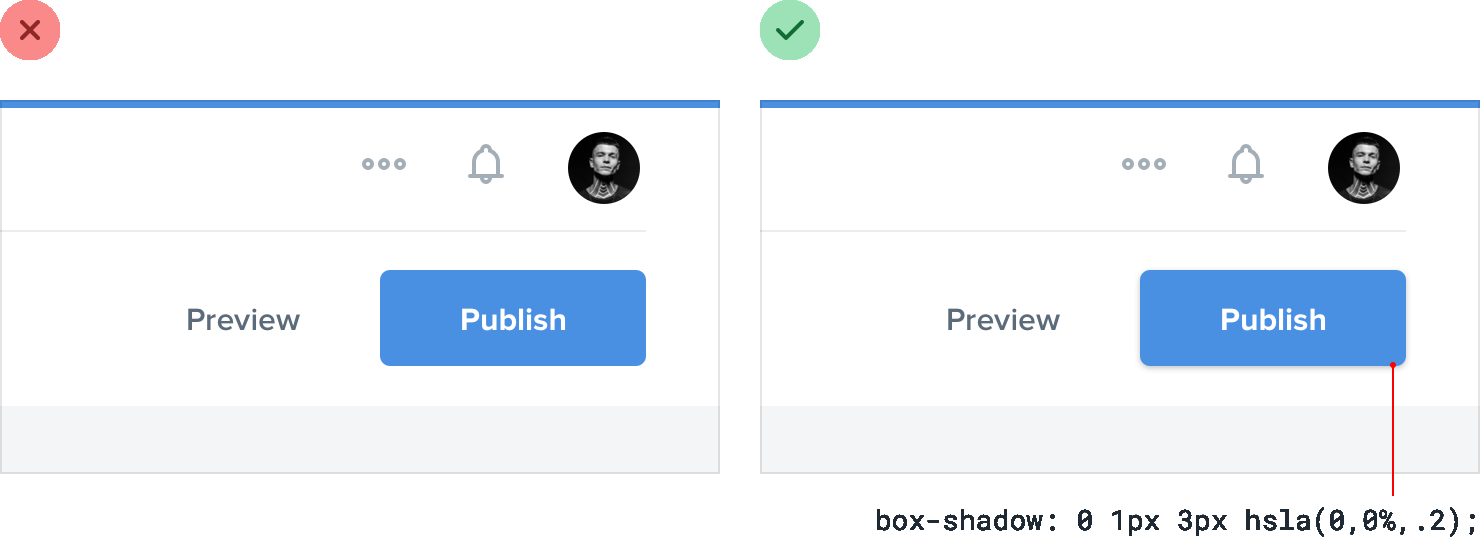Image resolution: width=1480 pixels, height=554 pixels.
Task: Open the profile avatar in the correct example
Action: pos(1364,168)
